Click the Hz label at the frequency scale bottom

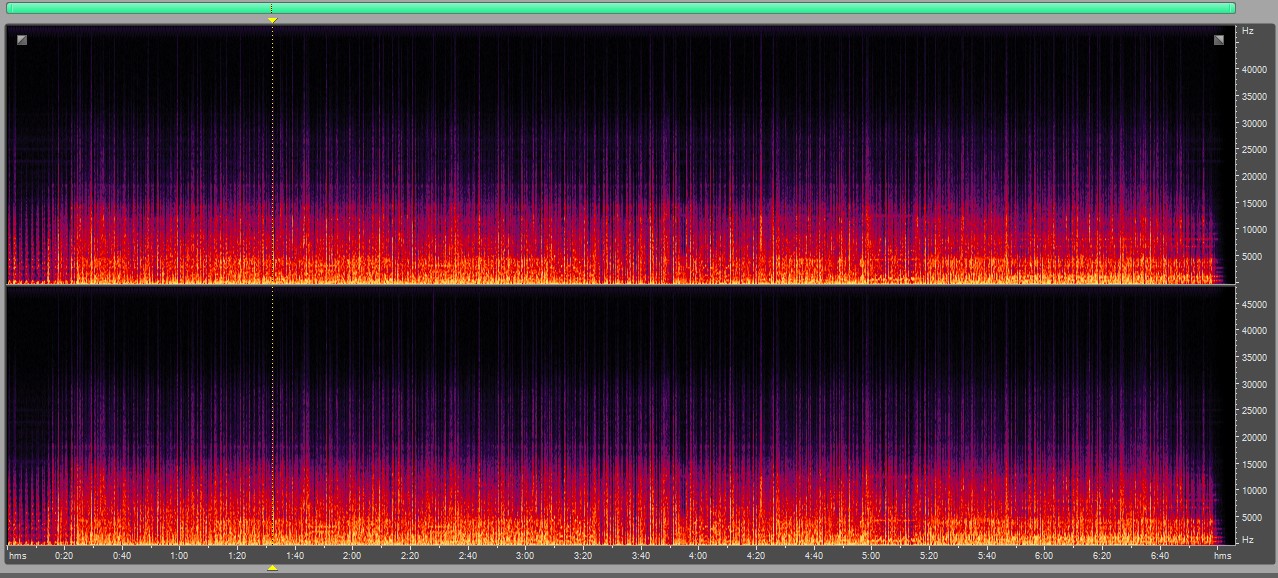1247,540
